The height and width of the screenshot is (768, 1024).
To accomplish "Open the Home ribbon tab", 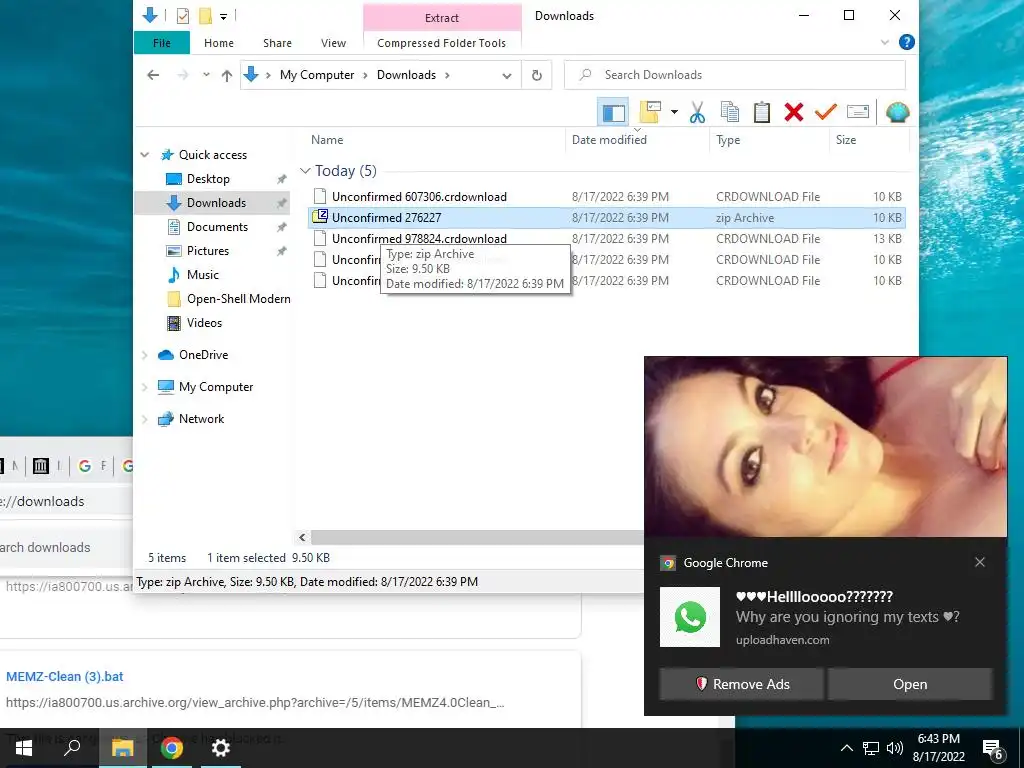I will click(x=219, y=43).
